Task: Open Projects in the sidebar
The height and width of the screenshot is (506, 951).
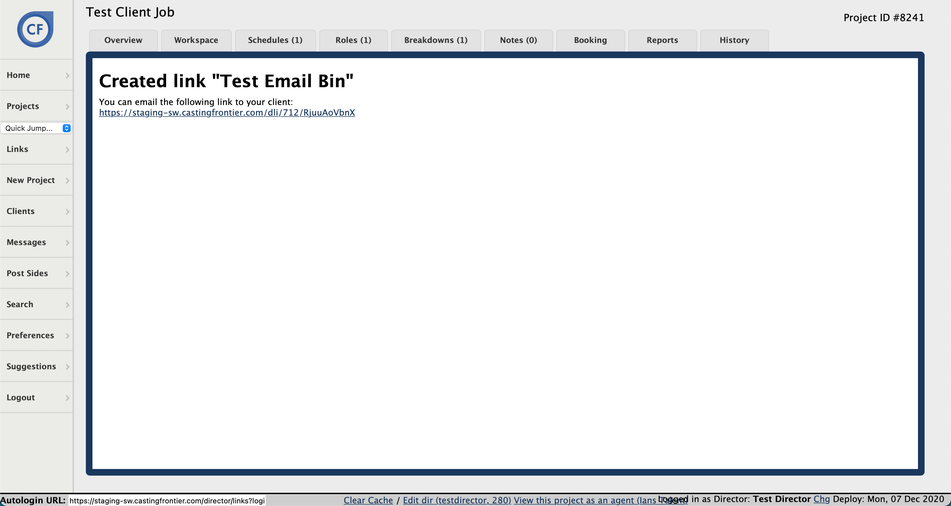Action: pyautogui.click(x=36, y=106)
